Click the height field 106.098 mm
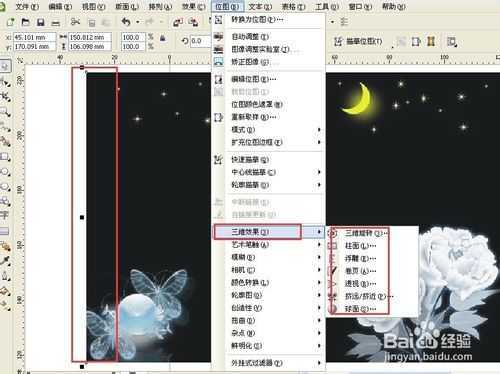 [90, 46]
